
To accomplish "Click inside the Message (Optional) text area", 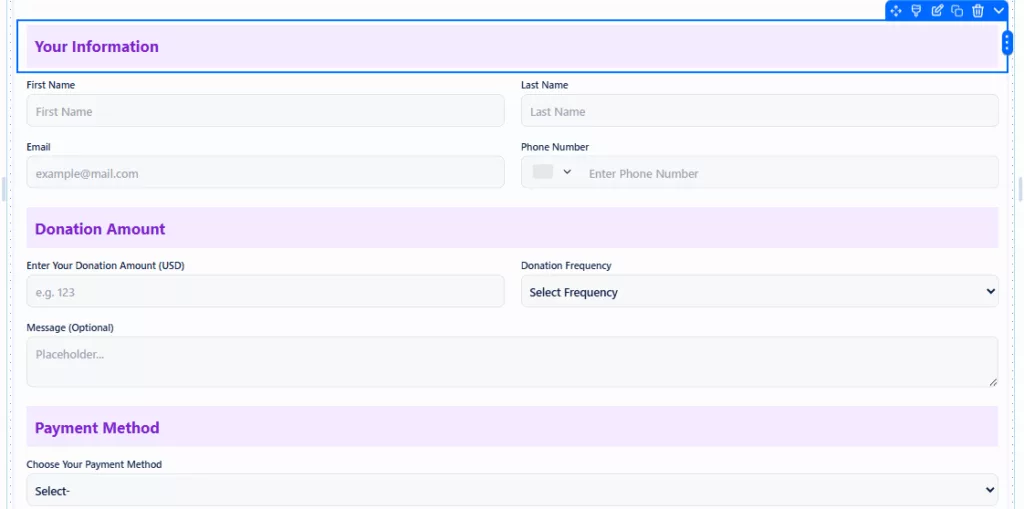I will [512, 361].
